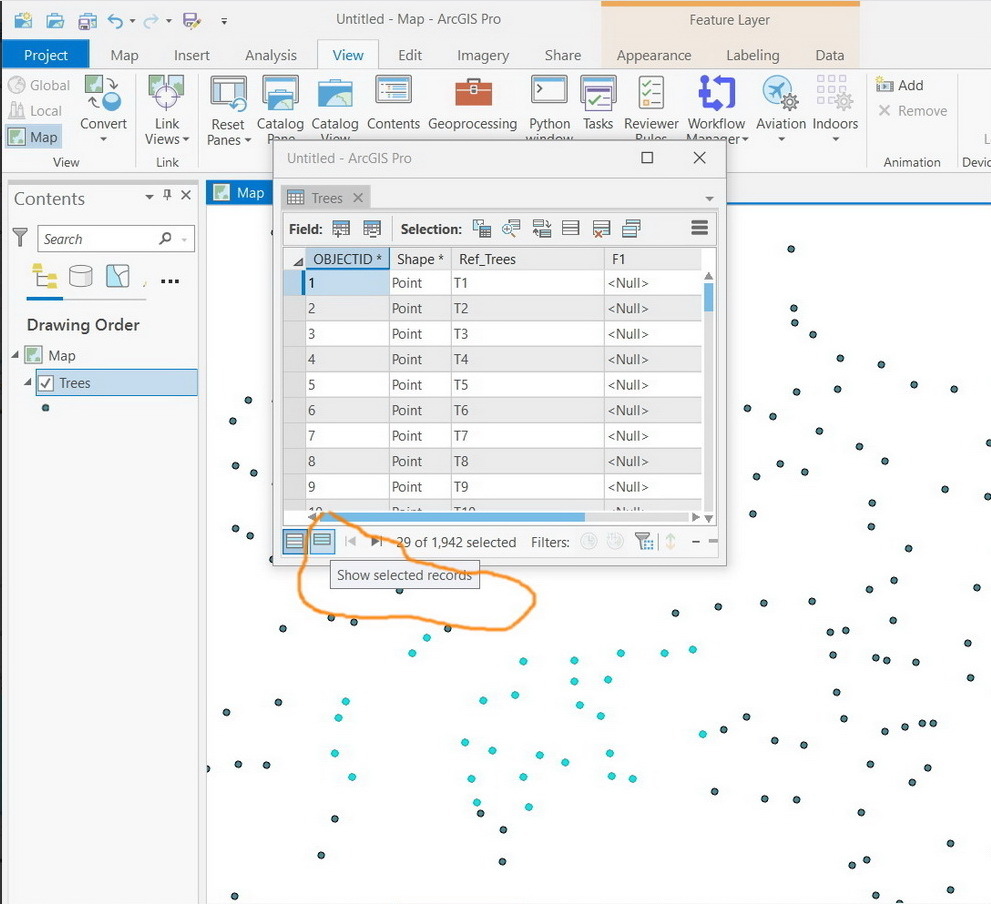Show the Contents pane from the ribbon
991x904 pixels.
point(393,103)
